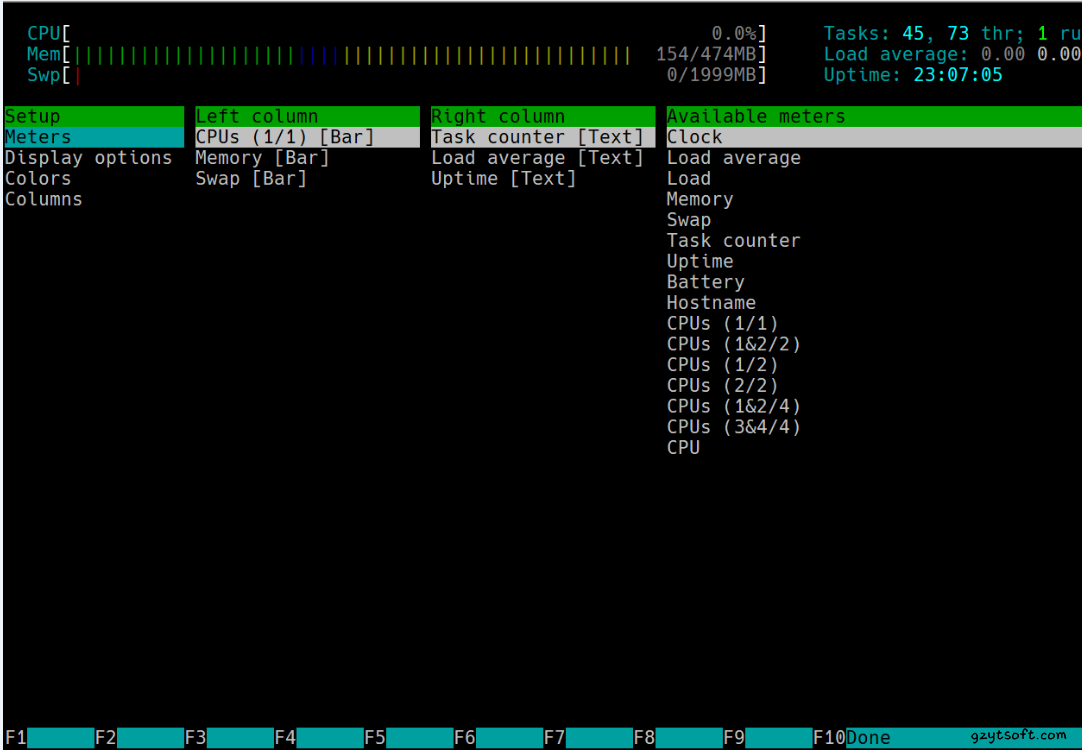Screen dimensions: 1082x750
Task: Select Load average [Text] in Right column
Action: pos(537,158)
